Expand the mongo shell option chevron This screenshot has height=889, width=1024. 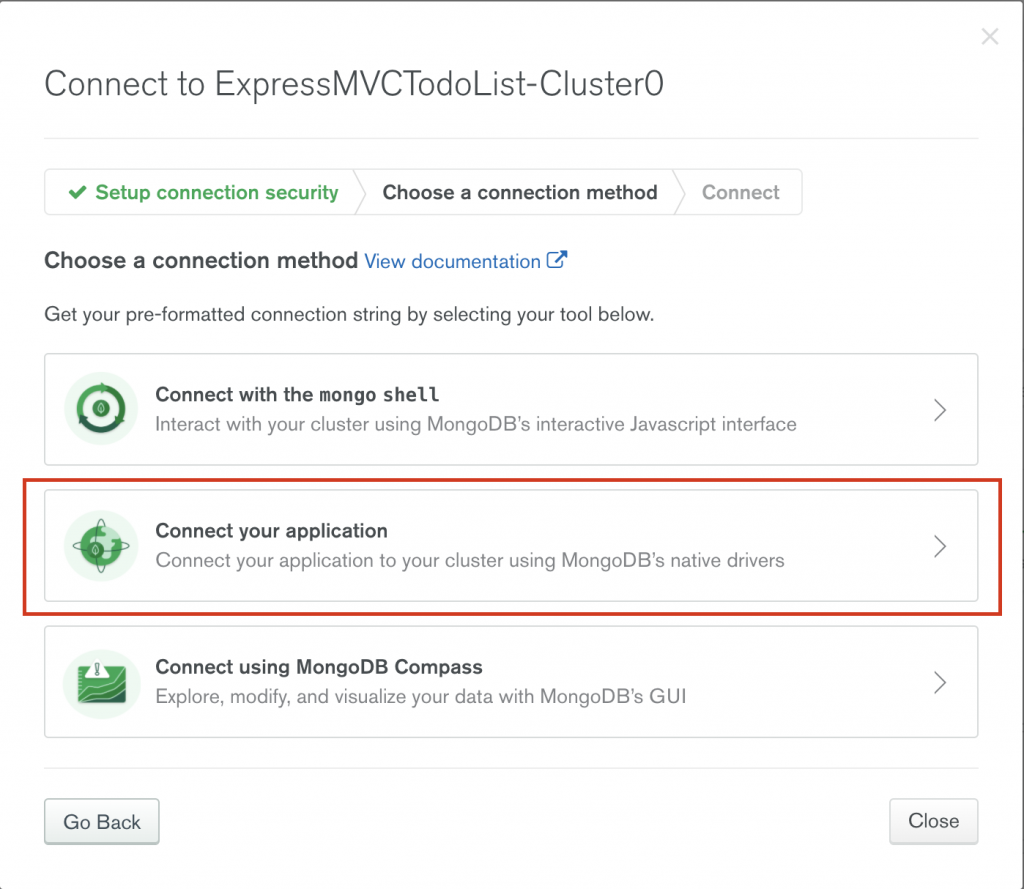tap(939, 410)
